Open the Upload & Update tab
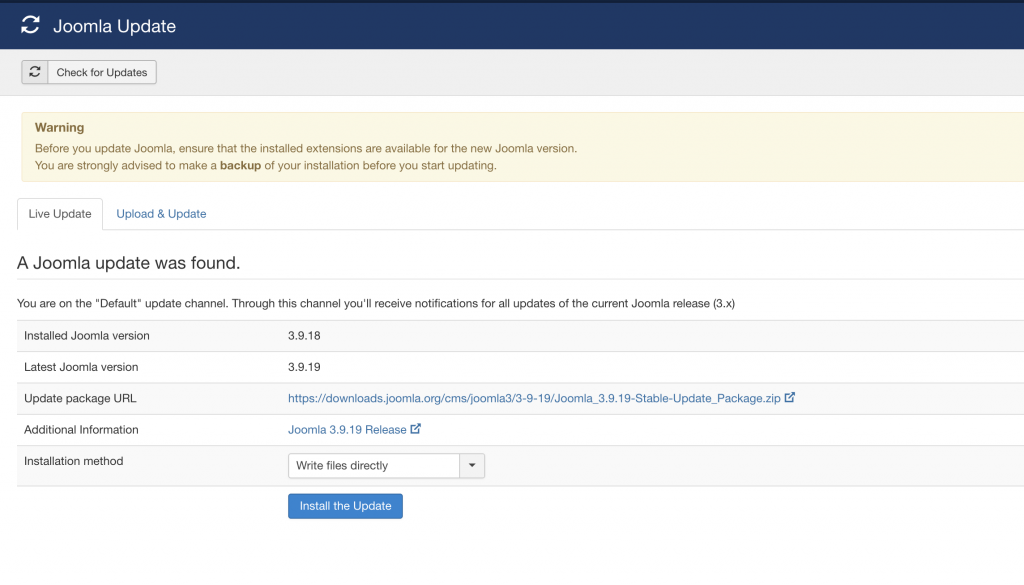 point(161,214)
